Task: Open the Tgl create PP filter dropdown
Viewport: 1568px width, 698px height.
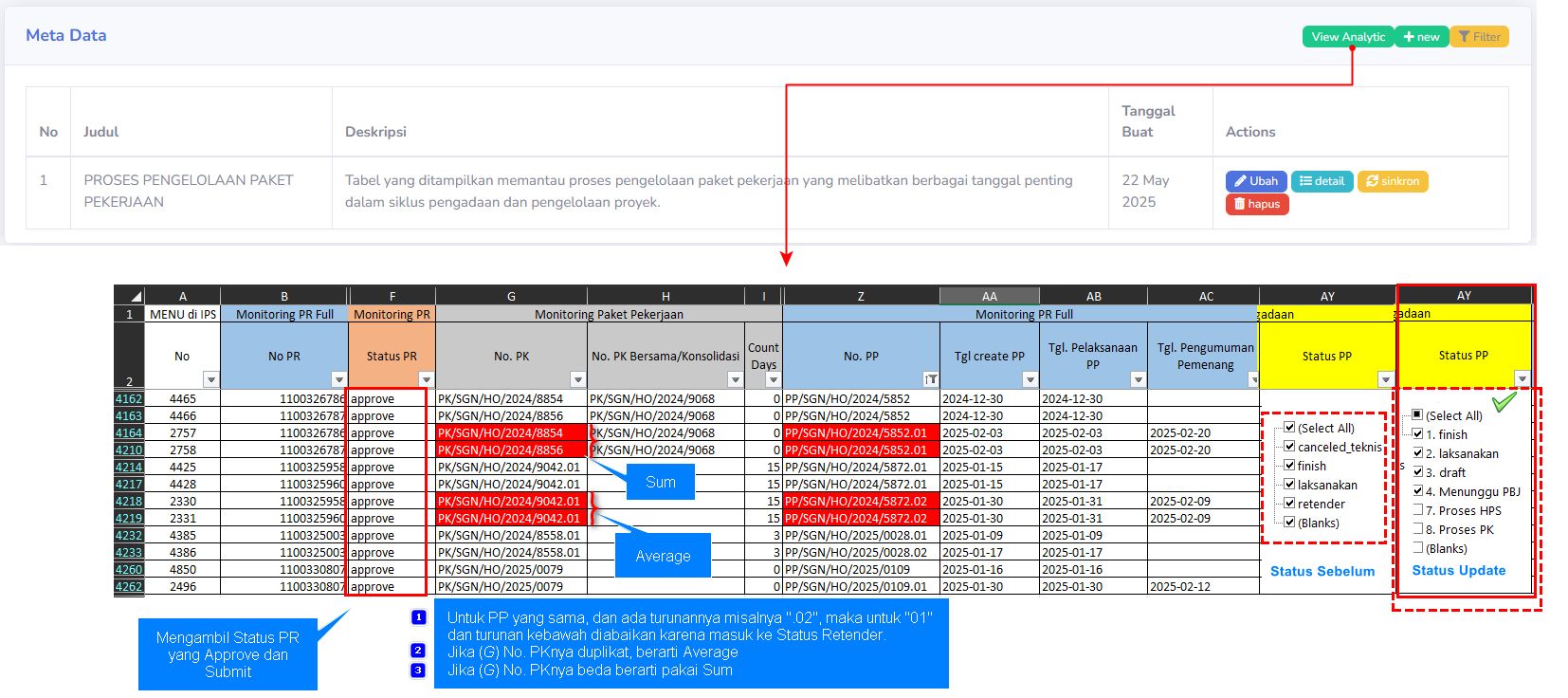Action: pos(1030,379)
